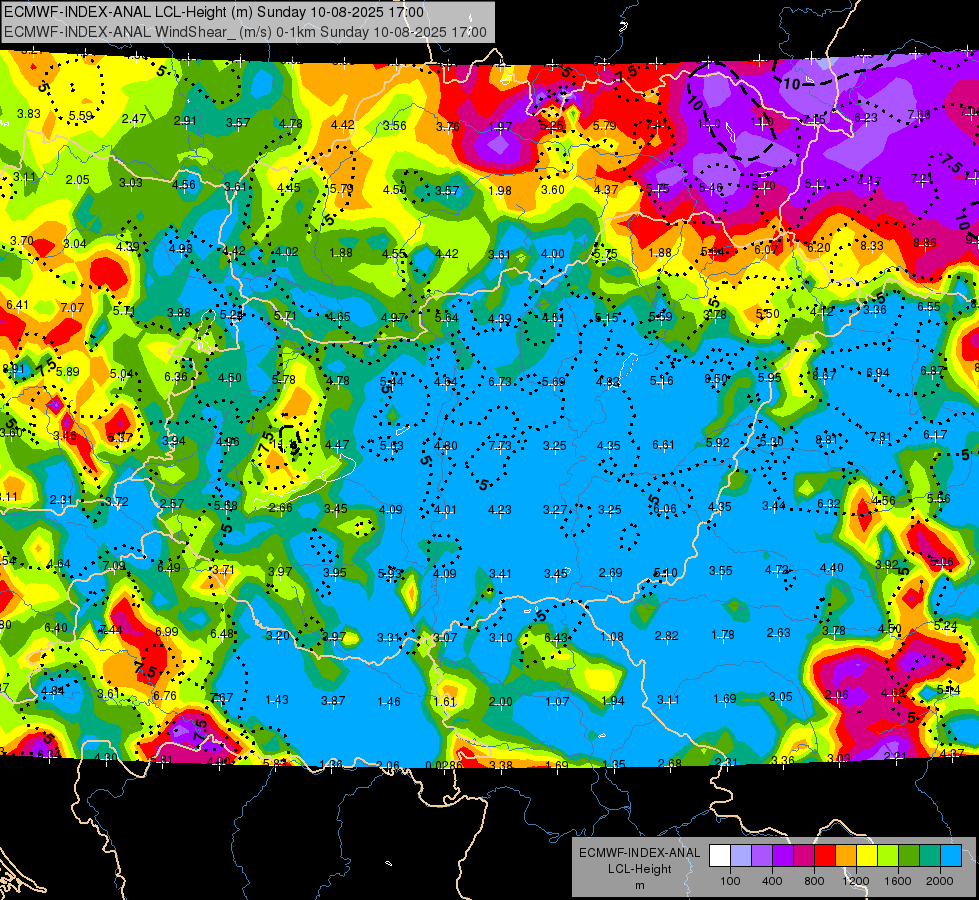Click the wind shear value 7.44
979x900 pixels.
pos(111,630)
